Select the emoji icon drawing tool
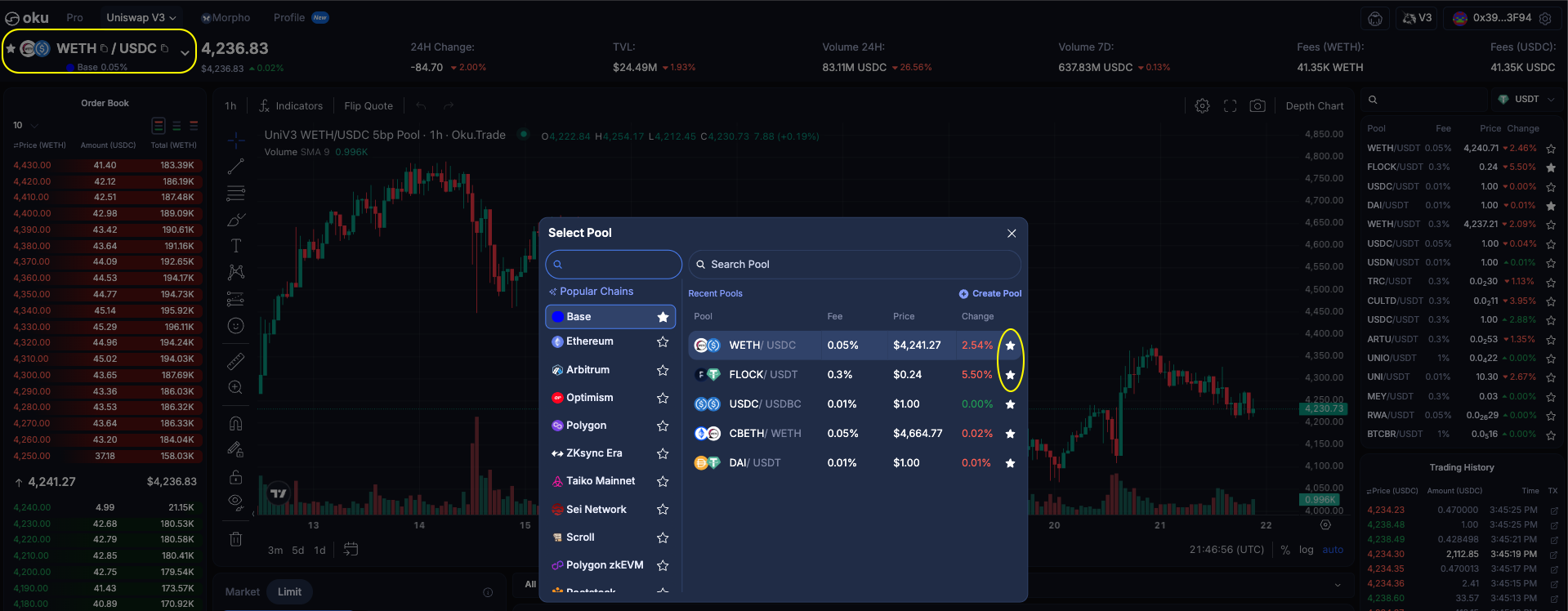This screenshot has height=611, width=1568. coord(235,326)
